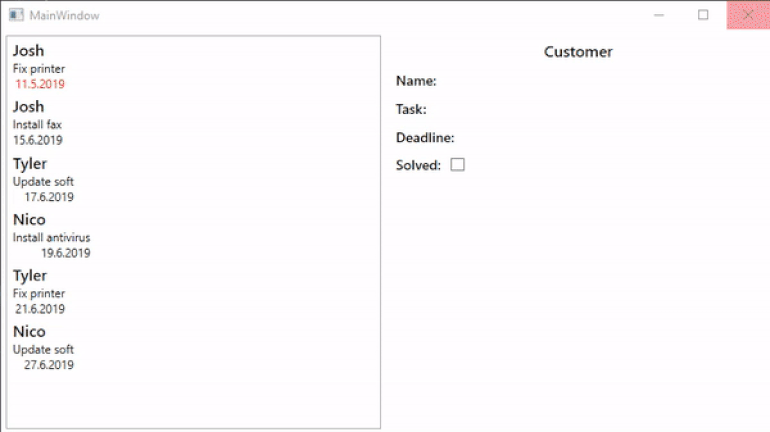770x432 pixels.
Task: Maximize the MainWindow window
Action: point(703,15)
